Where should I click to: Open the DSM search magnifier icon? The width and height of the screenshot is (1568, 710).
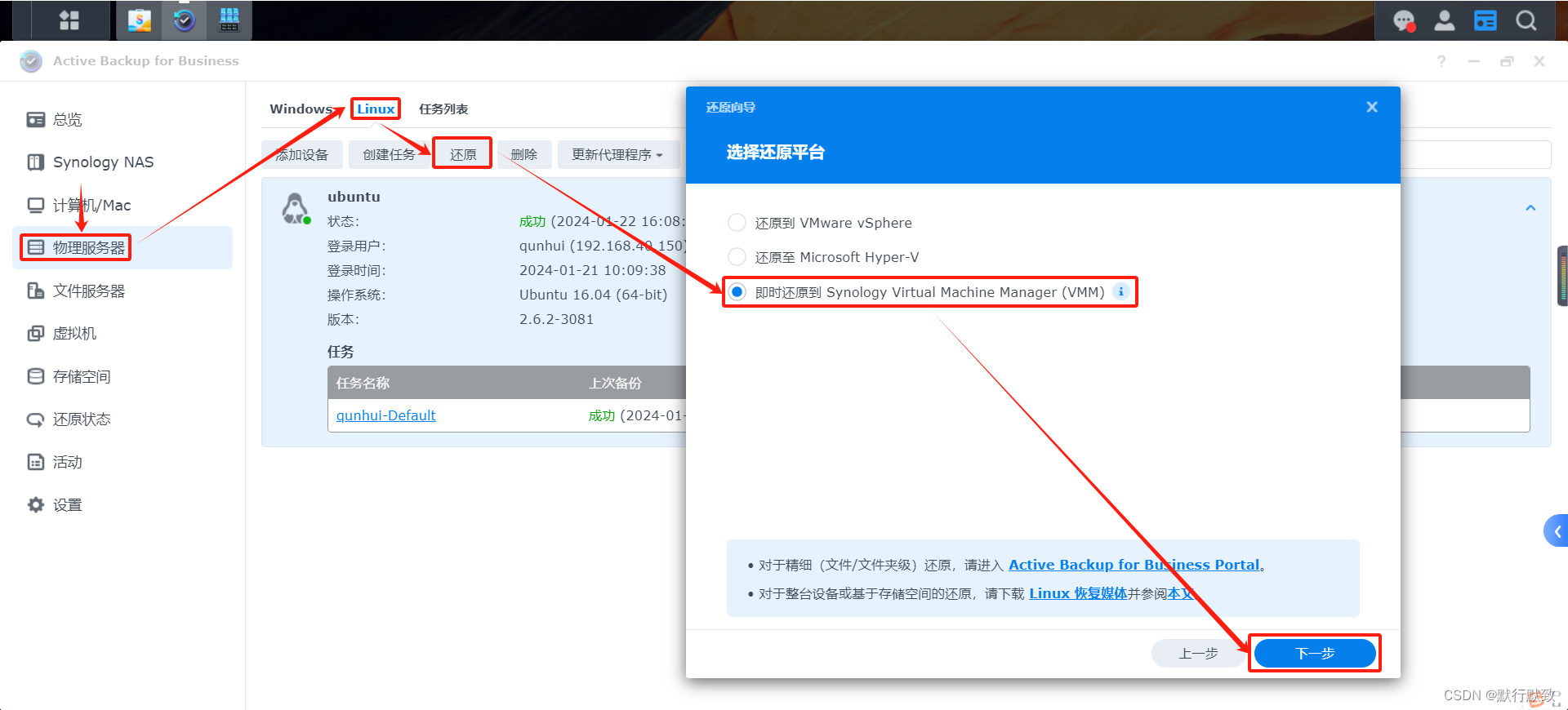[x=1526, y=20]
